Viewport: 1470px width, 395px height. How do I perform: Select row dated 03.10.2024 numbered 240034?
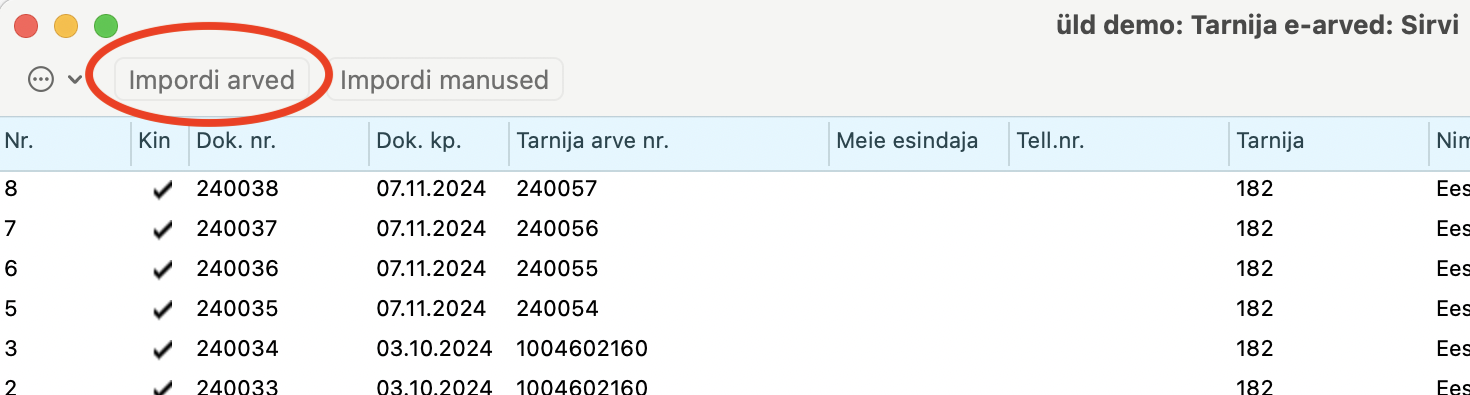point(735,349)
